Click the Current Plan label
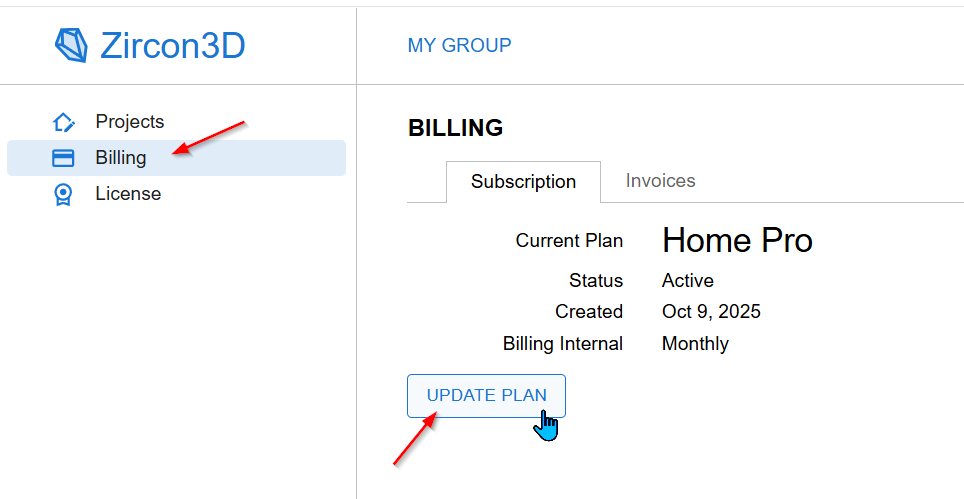The height and width of the screenshot is (499, 964). 569,241
